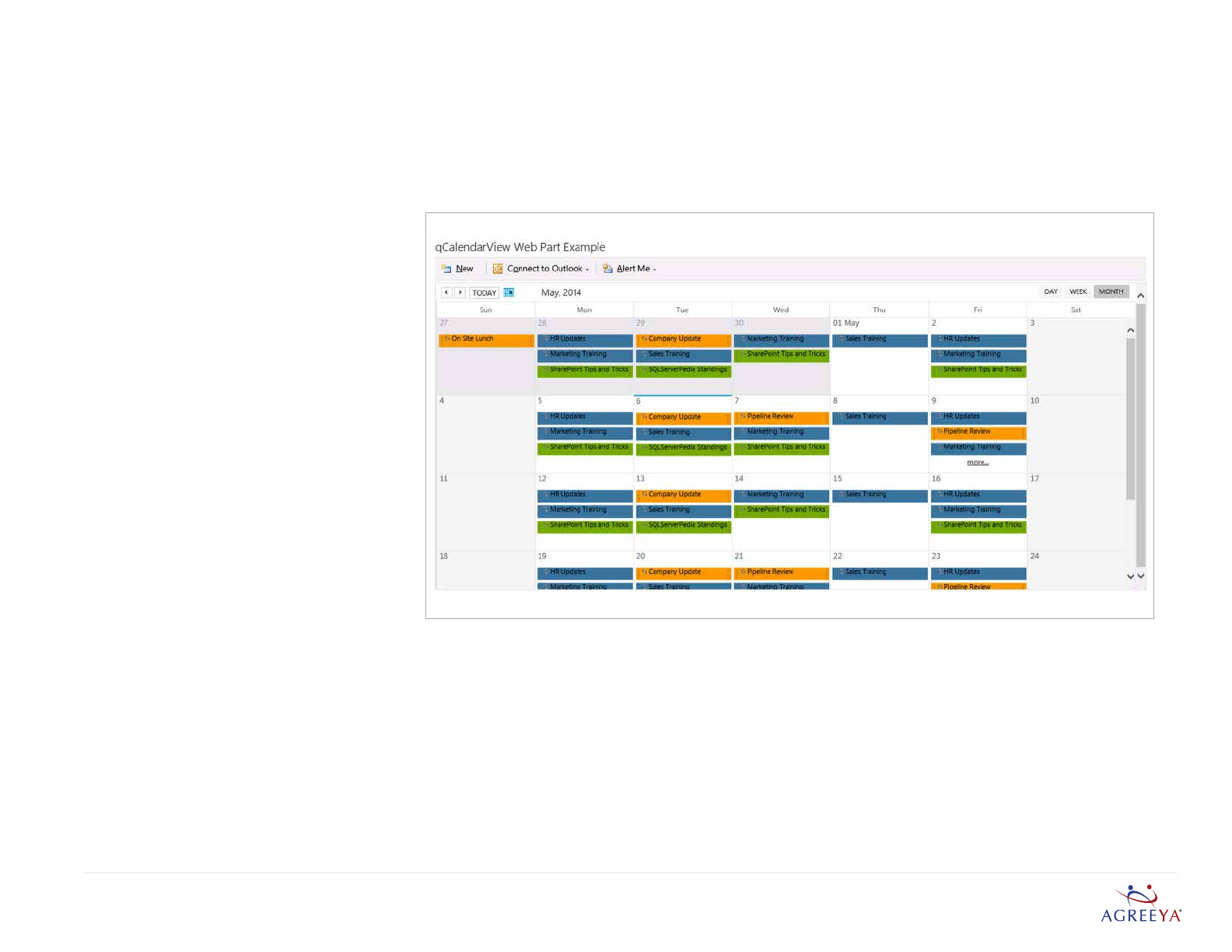Open the date picker calendar icon
Image resolution: width=1232 pixels, height=952 pixels.
(509, 292)
